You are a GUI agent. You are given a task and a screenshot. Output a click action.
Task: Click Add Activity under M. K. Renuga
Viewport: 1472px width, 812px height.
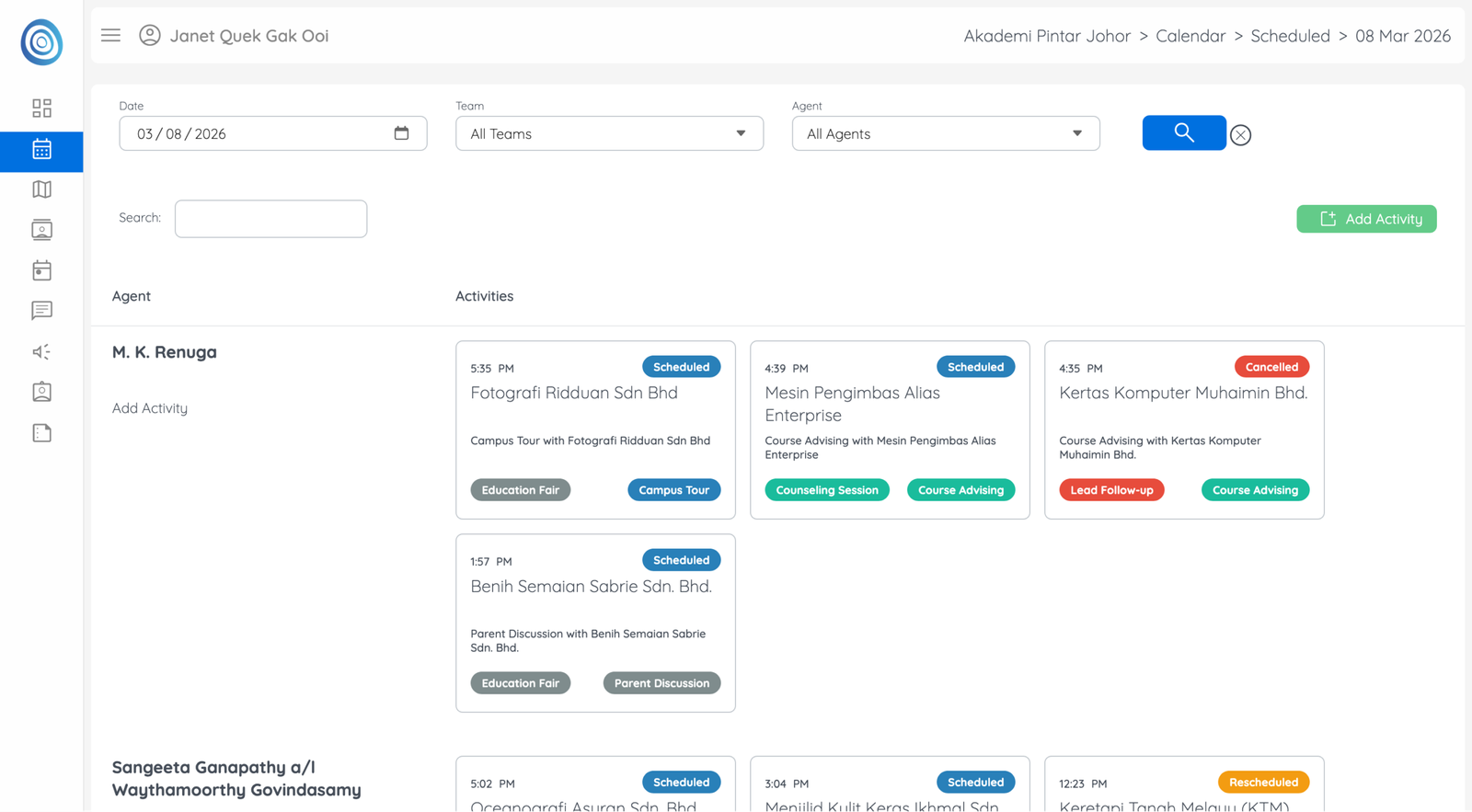pos(150,408)
